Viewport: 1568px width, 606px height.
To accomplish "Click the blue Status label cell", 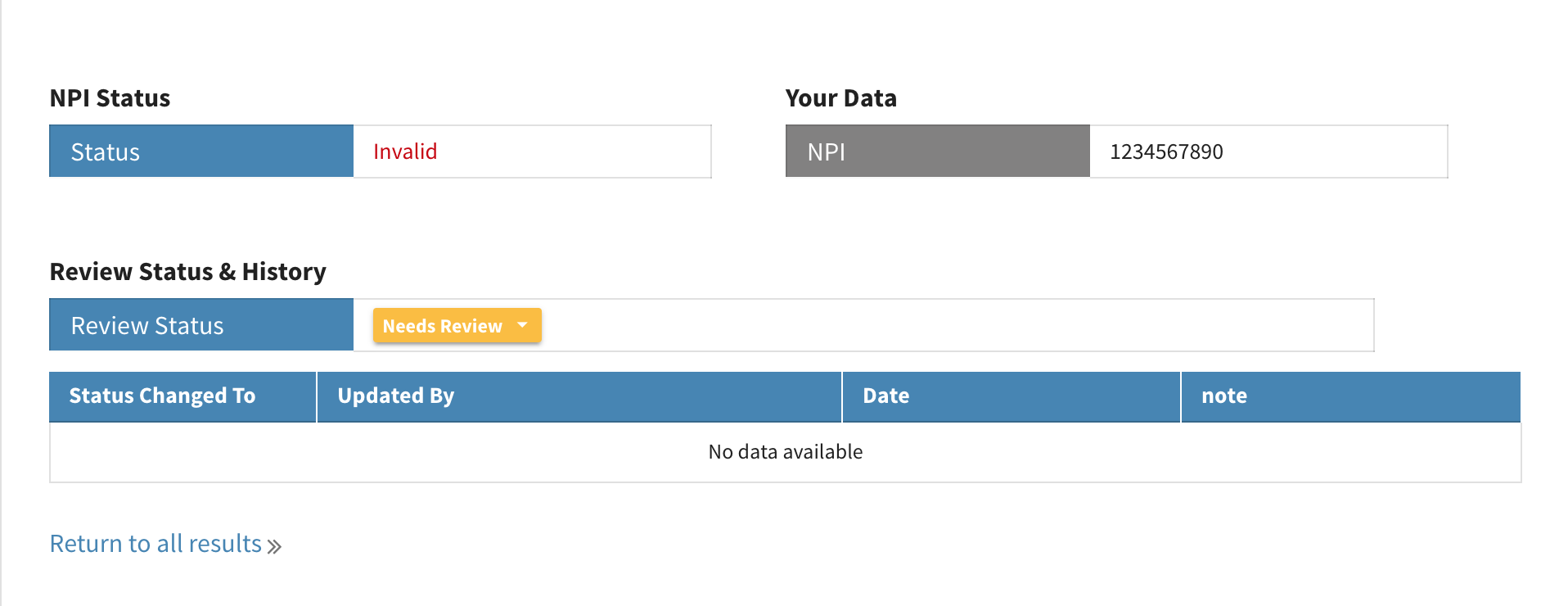I will point(201,151).
